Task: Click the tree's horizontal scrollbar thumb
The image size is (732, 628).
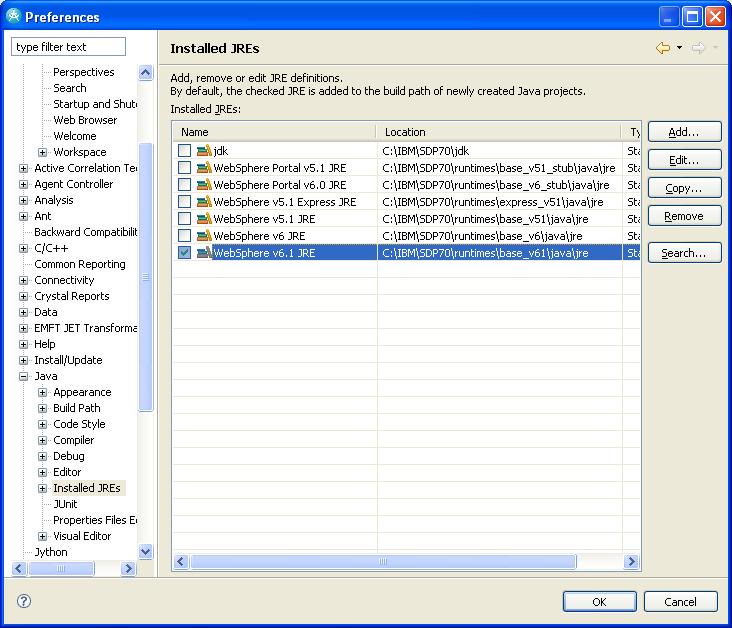Action: tap(61, 568)
